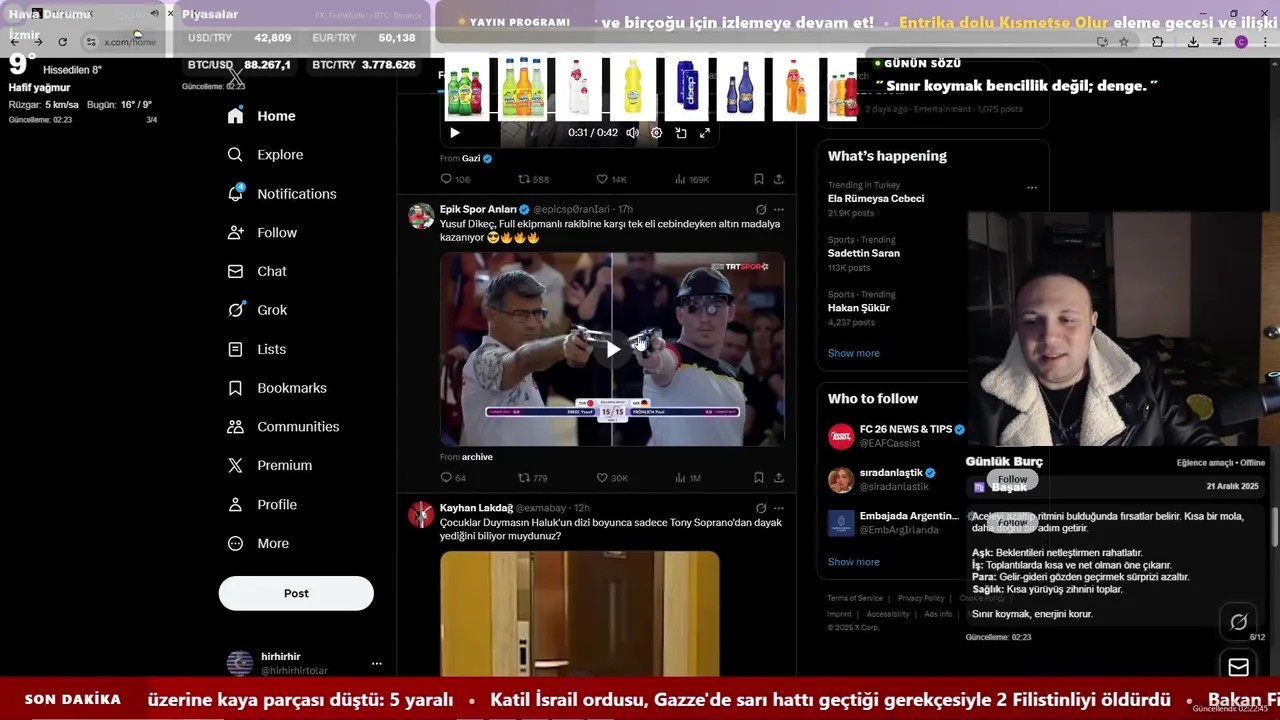Image resolution: width=1280 pixels, height=720 pixels.
Task: Click the x.com/home address bar
Action: click(x=130, y=42)
